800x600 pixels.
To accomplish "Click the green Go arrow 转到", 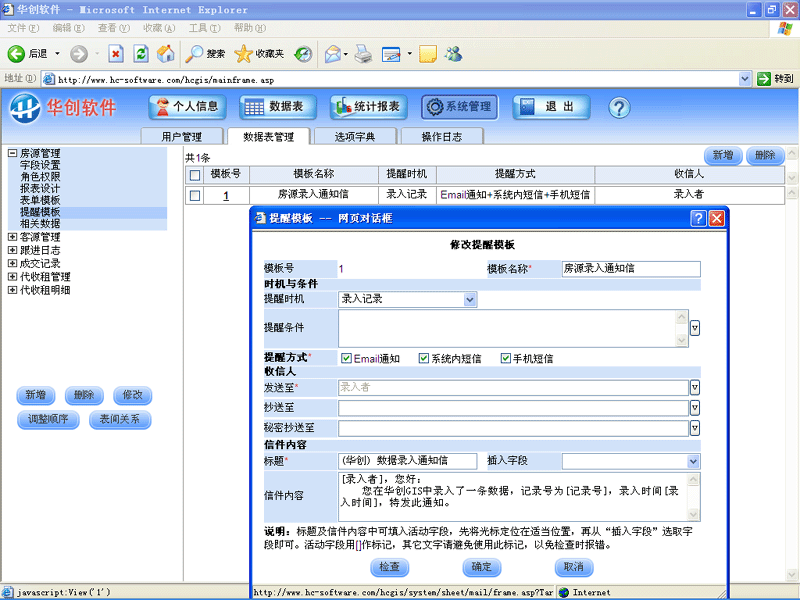I will point(764,79).
